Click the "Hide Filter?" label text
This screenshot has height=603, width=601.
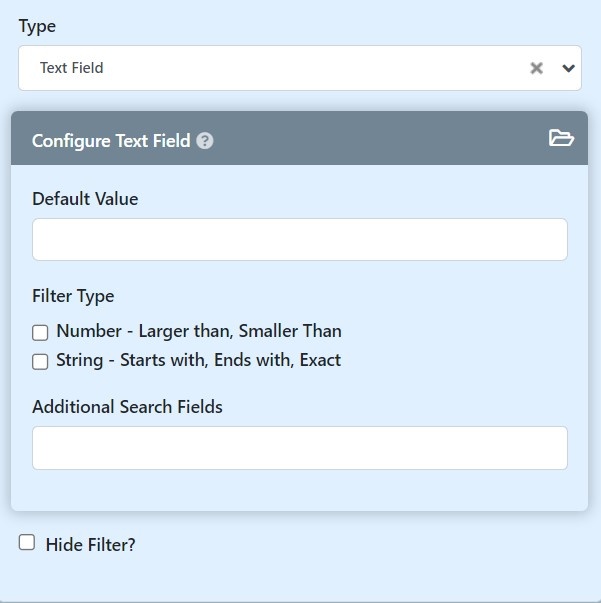pos(90,545)
